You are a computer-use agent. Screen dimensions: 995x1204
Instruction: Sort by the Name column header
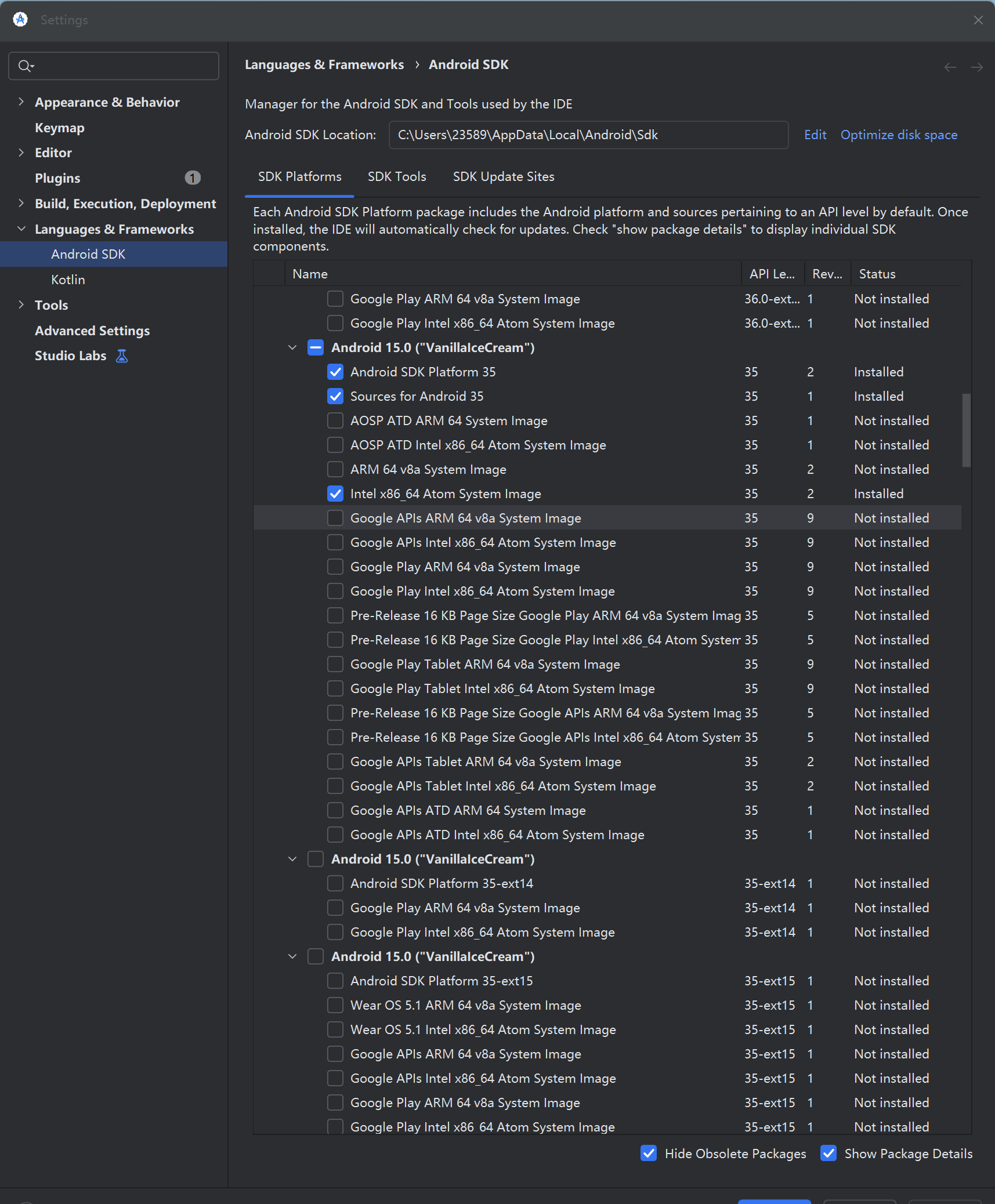(x=513, y=274)
